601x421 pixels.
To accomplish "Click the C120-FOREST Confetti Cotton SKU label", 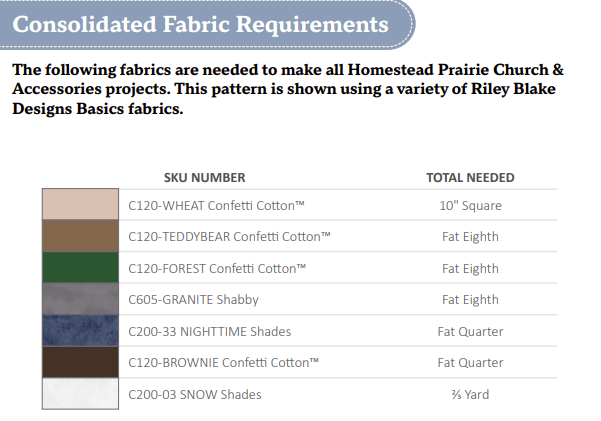I will 218,269.
